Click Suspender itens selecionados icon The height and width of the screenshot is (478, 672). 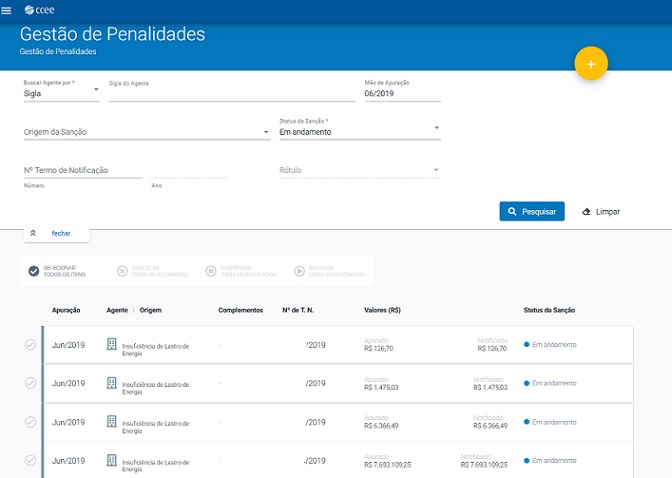tap(211, 270)
